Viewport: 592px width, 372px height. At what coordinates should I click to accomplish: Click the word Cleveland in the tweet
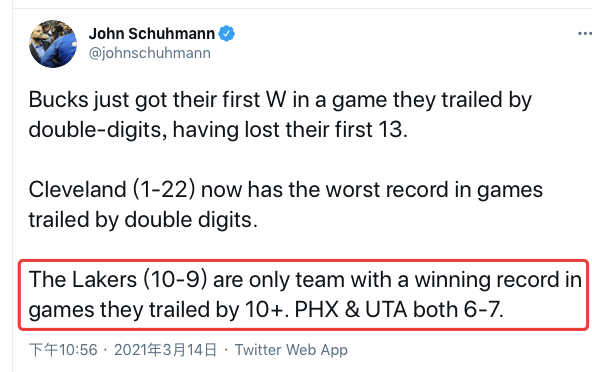pos(77,189)
